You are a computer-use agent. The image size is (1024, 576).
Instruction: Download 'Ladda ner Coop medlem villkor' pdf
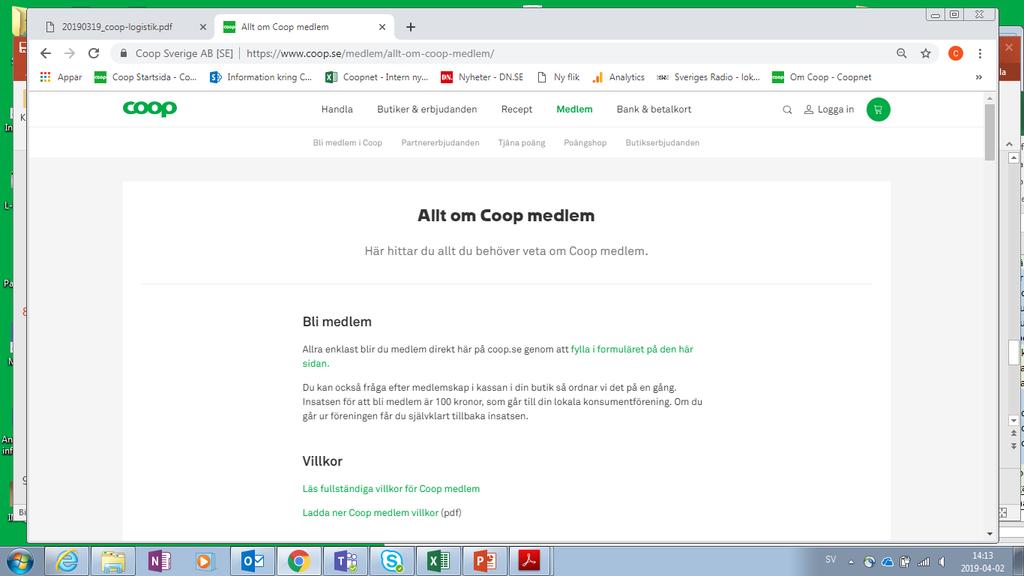[370, 513]
